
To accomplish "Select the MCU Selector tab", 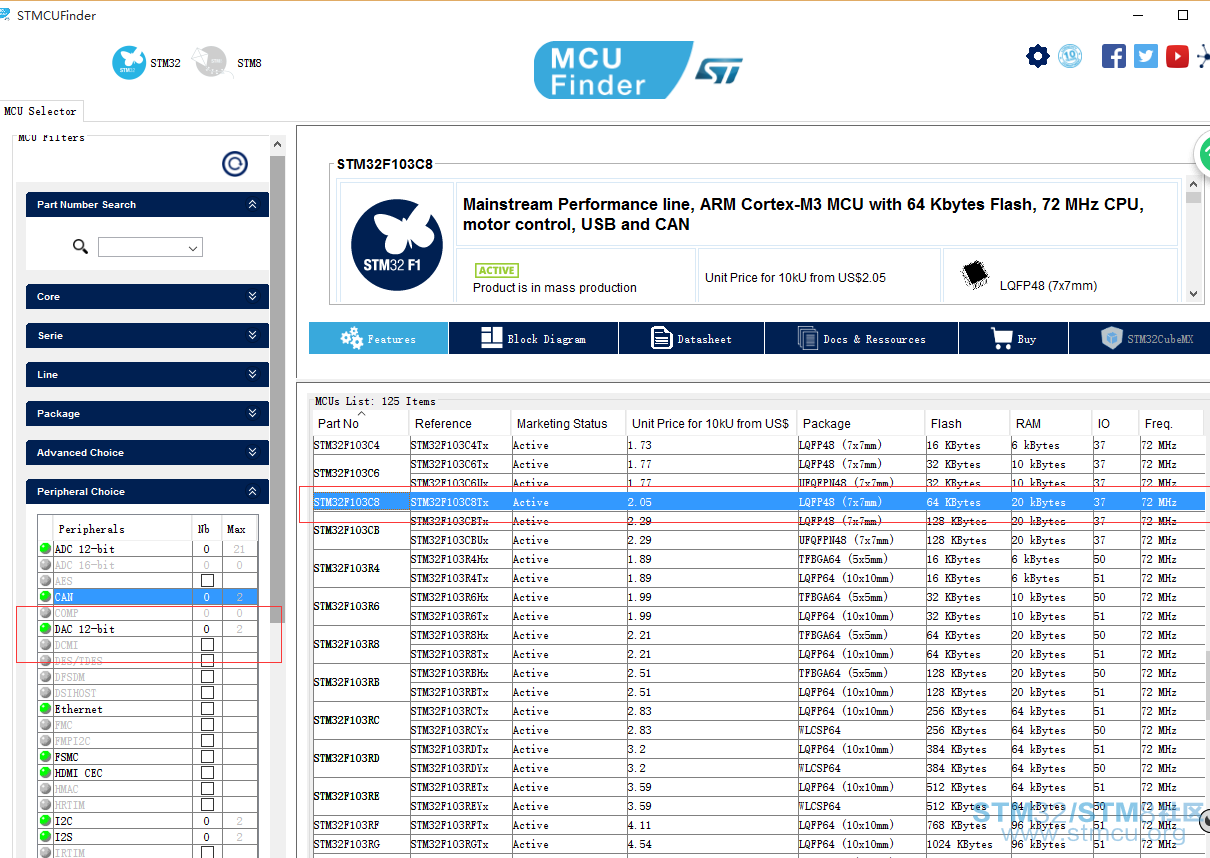I will point(40,111).
